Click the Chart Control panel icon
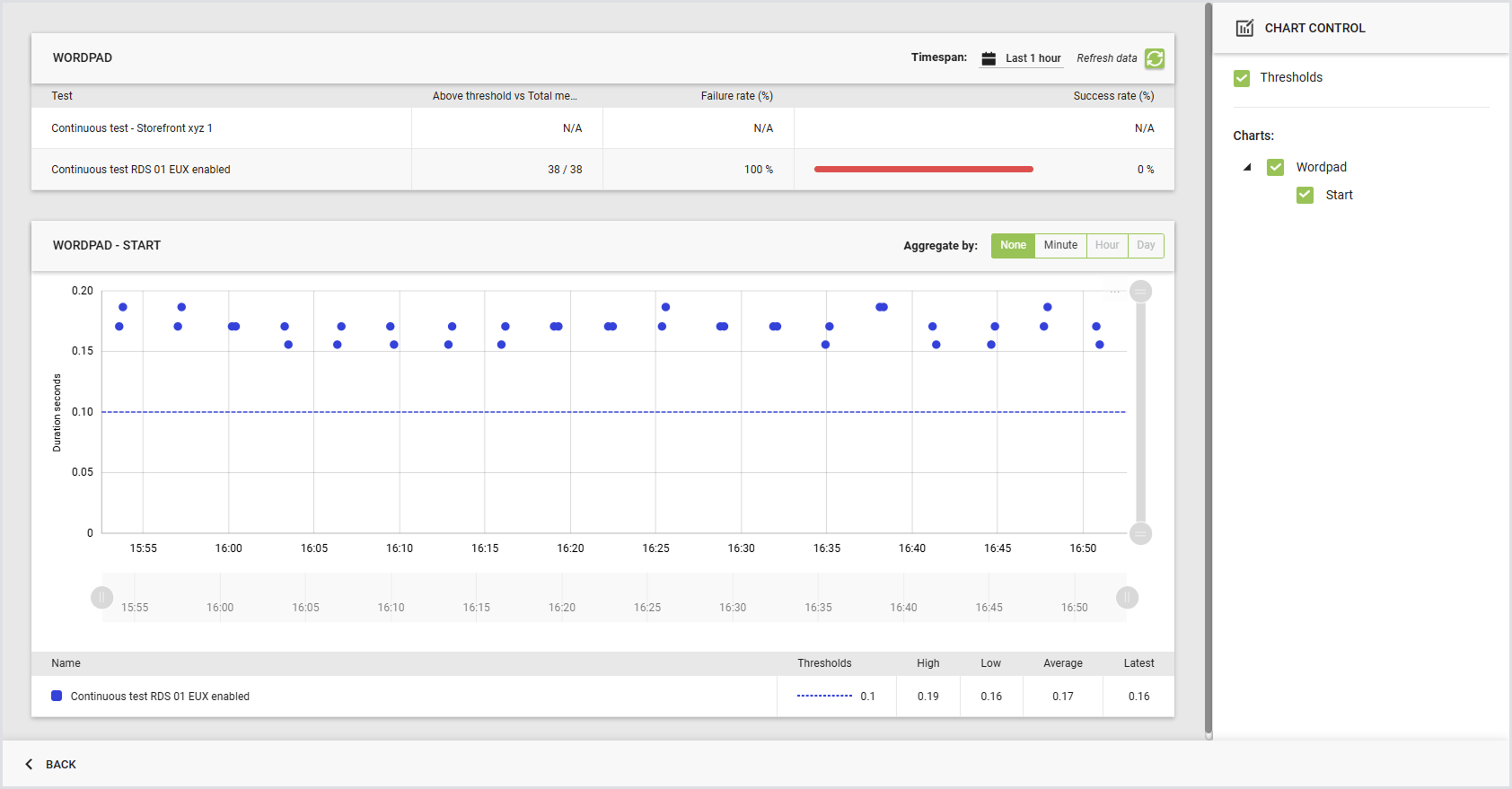1512x789 pixels. pos(1244,28)
